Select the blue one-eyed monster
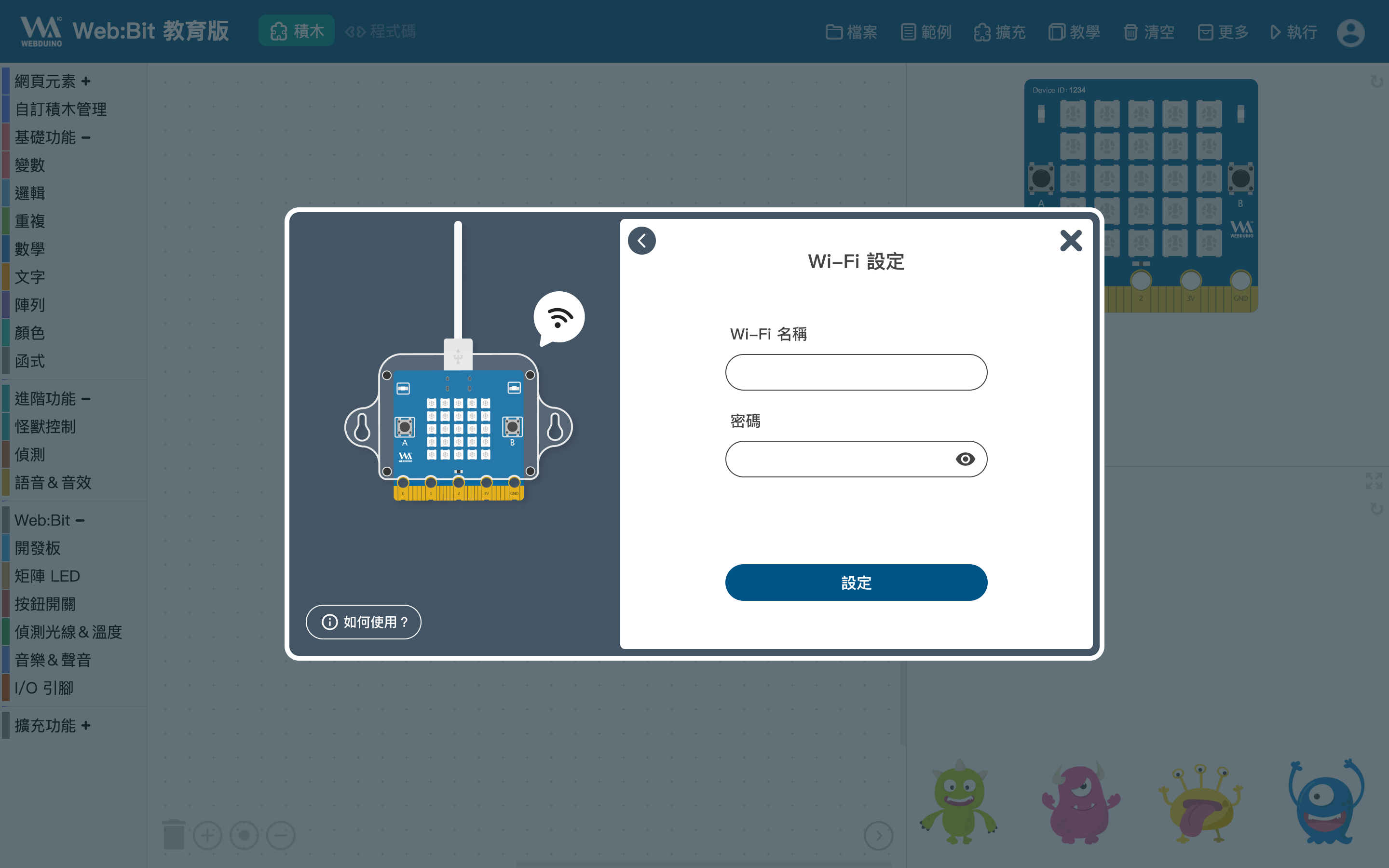The image size is (1389, 868). (1325, 801)
